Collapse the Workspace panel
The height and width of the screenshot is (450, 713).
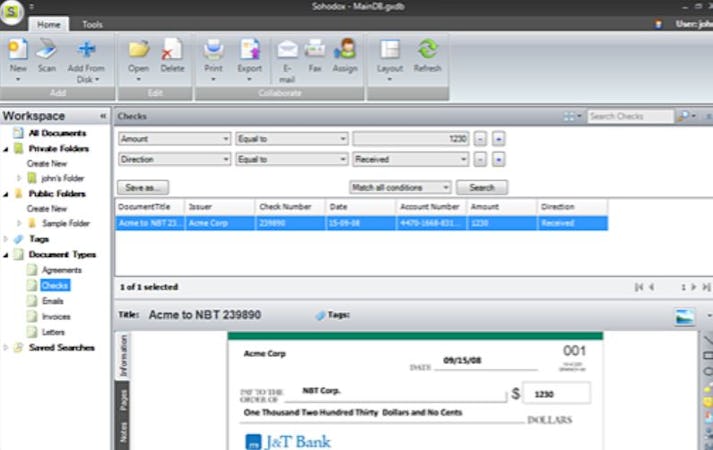coord(103,116)
